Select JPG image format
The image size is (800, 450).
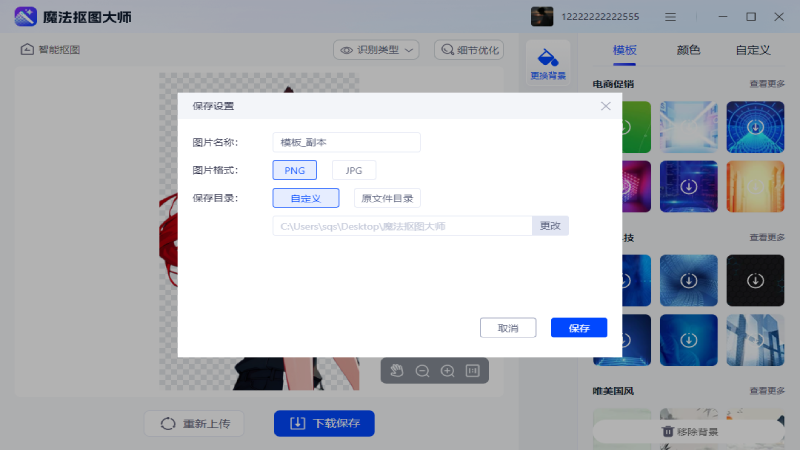coord(354,170)
